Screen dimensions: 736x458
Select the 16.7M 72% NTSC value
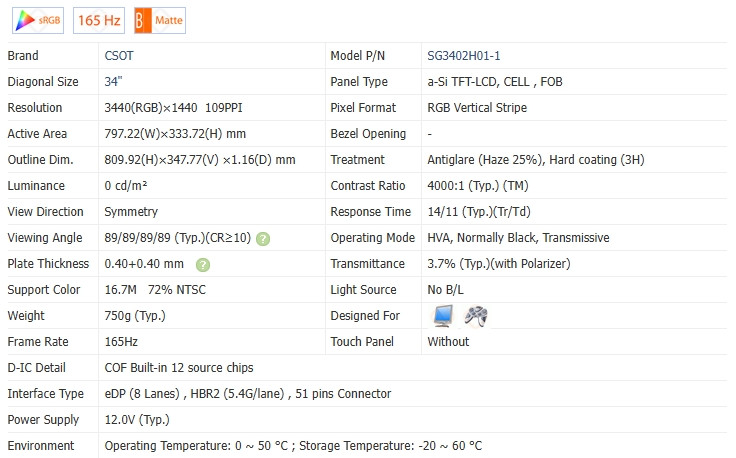(155, 290)
